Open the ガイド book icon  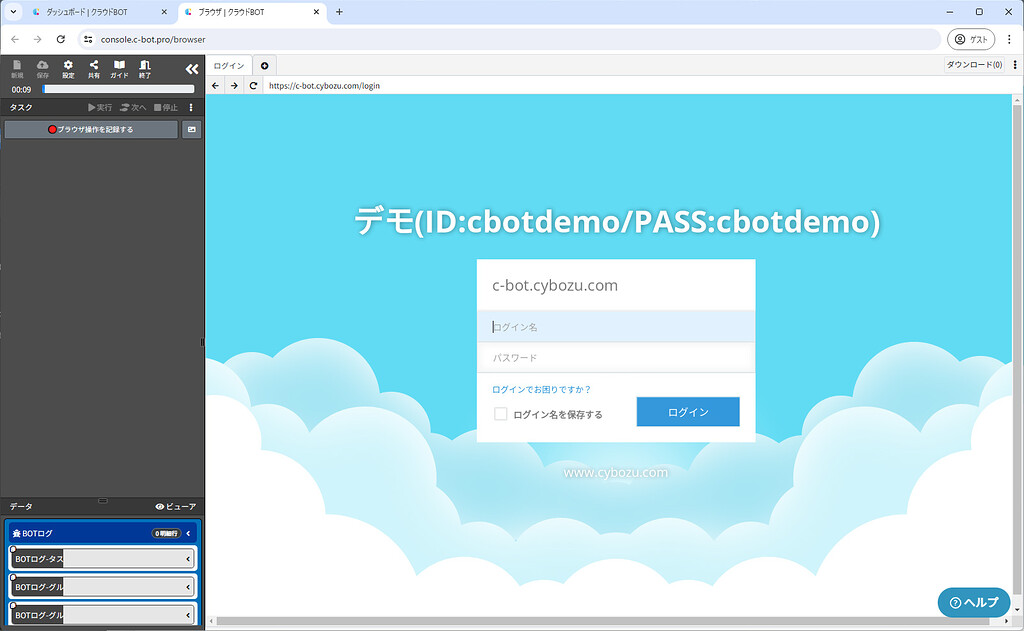[x=119, y=68]
